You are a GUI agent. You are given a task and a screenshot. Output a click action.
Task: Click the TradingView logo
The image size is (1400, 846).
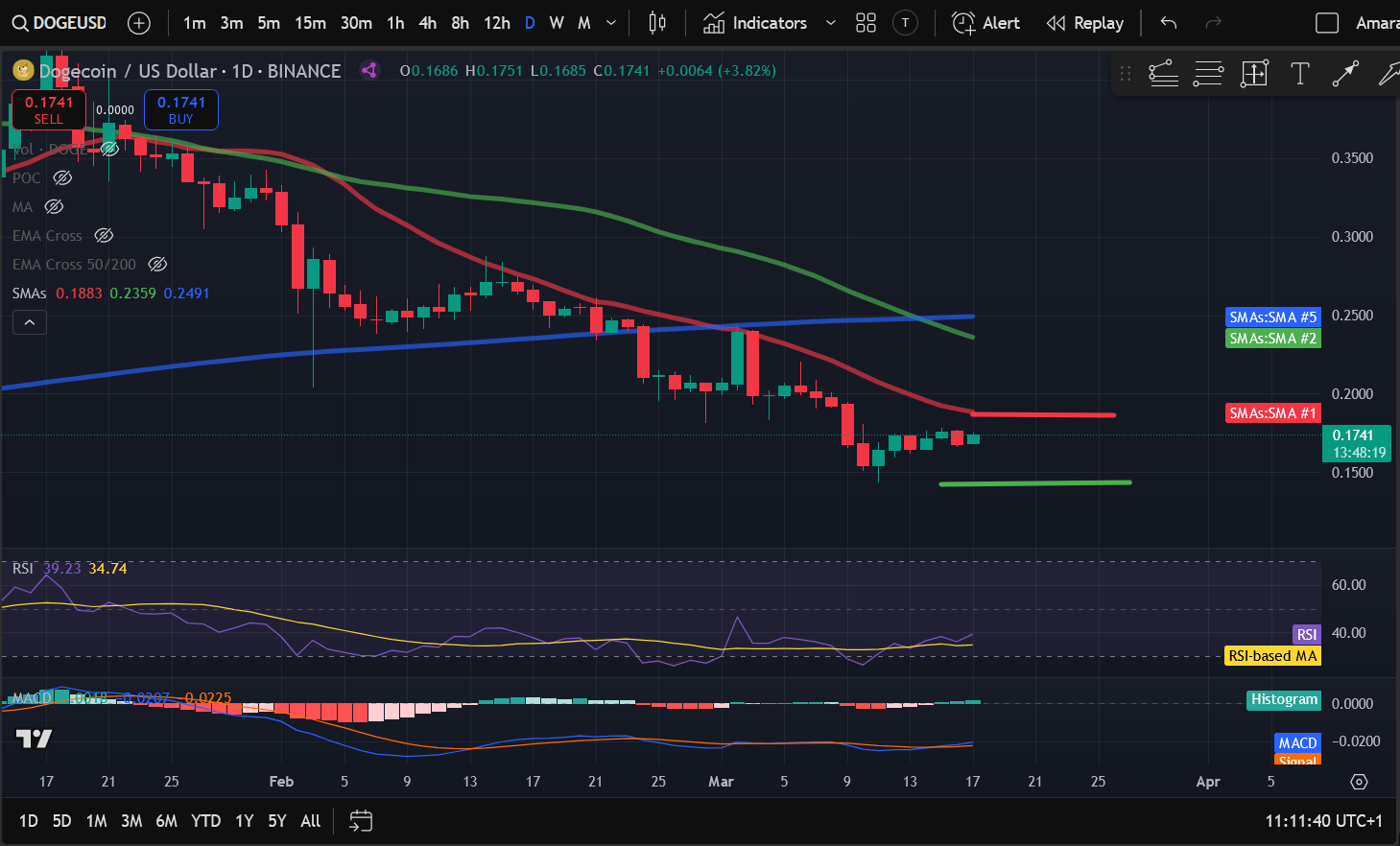(x=34, y=739)
